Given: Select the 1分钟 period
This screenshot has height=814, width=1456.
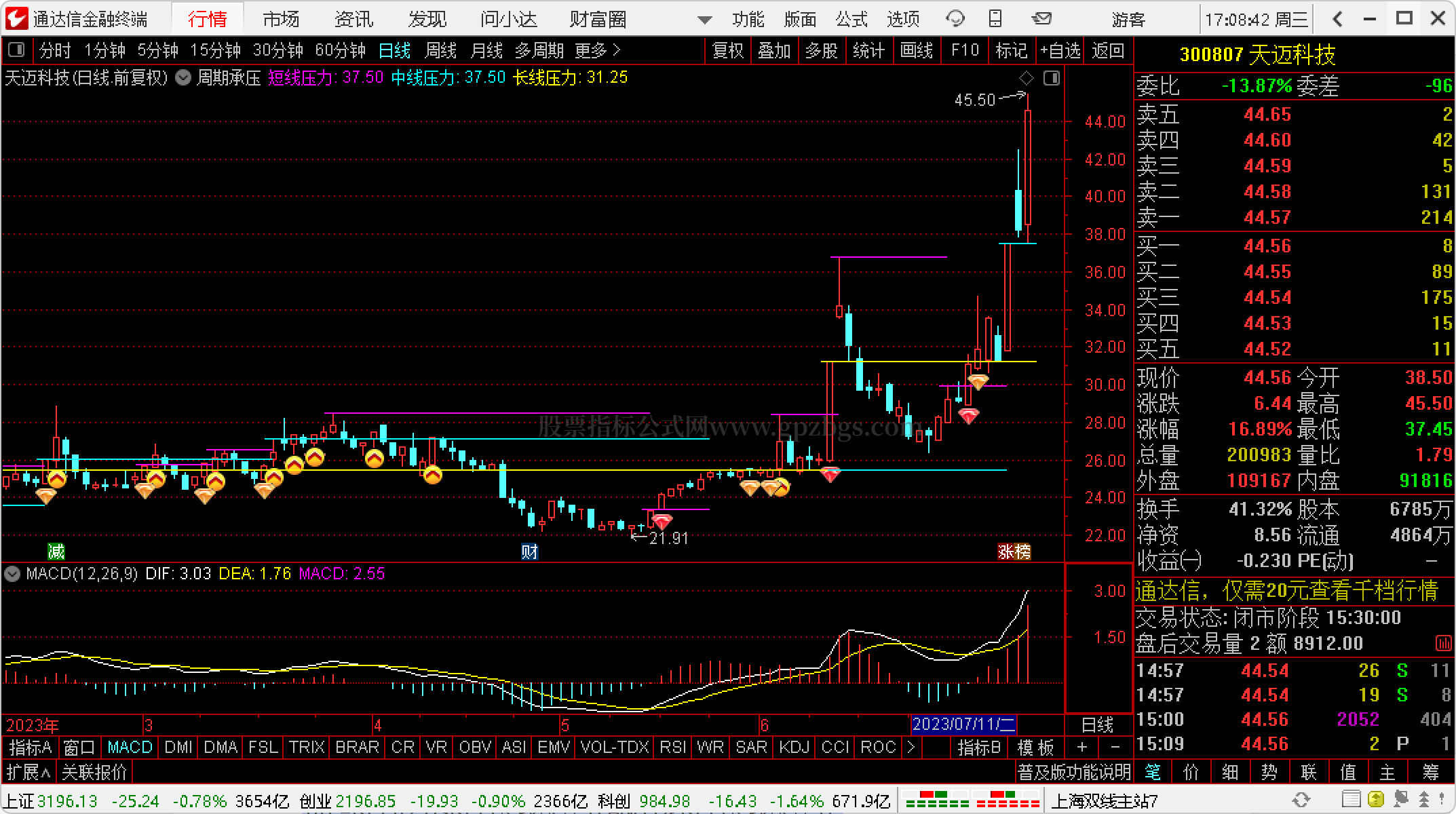Looking at the screenshot, I should coord(104,50).
